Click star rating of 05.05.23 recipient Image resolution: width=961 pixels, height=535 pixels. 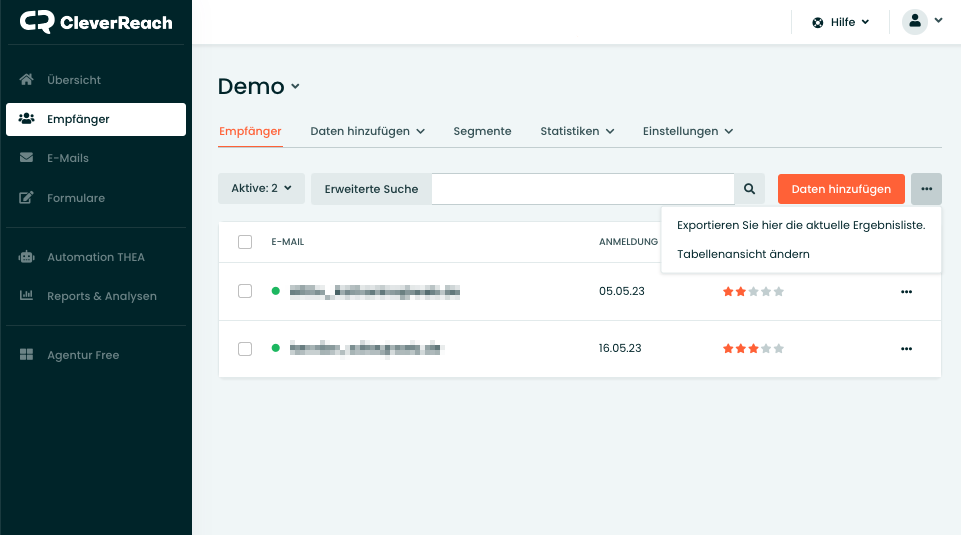(x=753, y=292)
